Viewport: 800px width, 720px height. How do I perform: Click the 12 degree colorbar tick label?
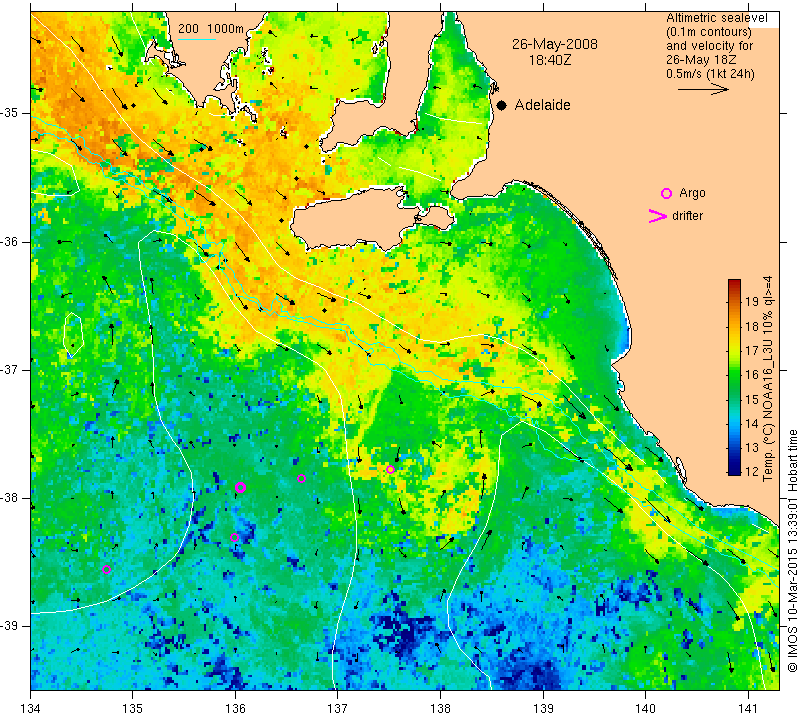(x=752, y=471)
